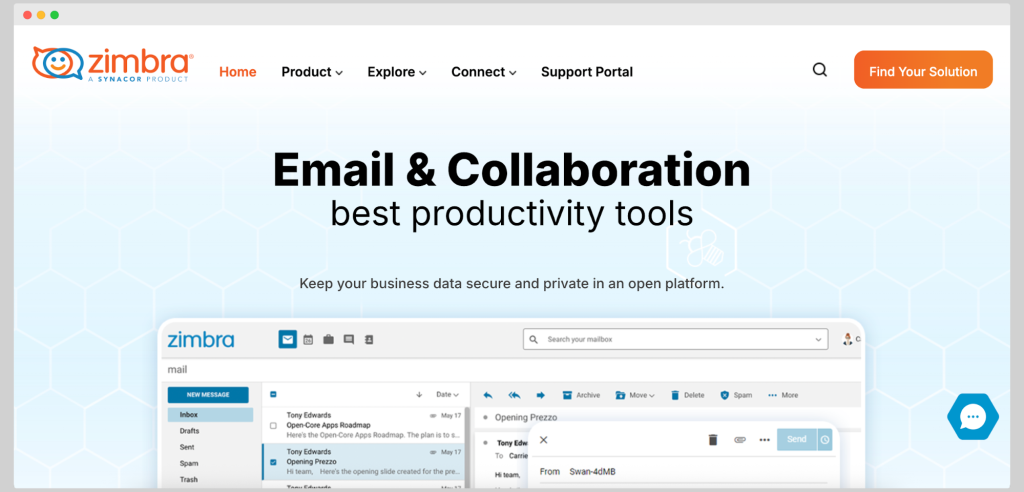Open the Briefcase icon in Zimbra app bar
The image size is (1024, 492).
tap(328, 340)
